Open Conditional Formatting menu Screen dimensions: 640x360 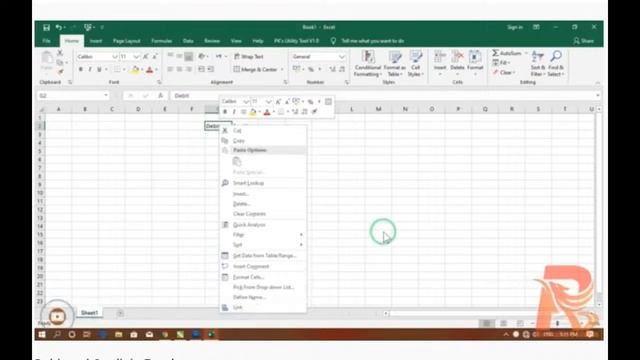pyautogui.click(x=368, y=64)
